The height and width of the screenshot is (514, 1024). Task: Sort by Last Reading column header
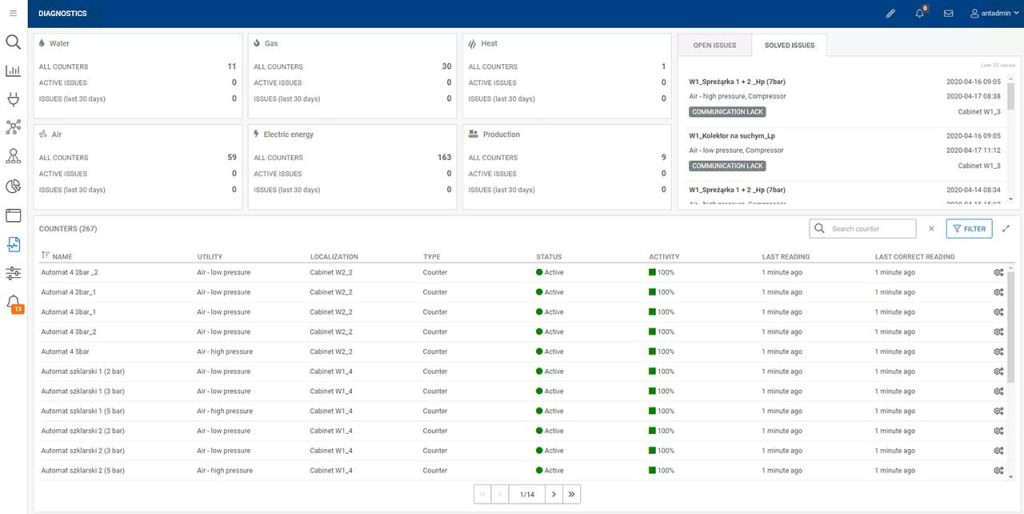(x=786, y=257)
